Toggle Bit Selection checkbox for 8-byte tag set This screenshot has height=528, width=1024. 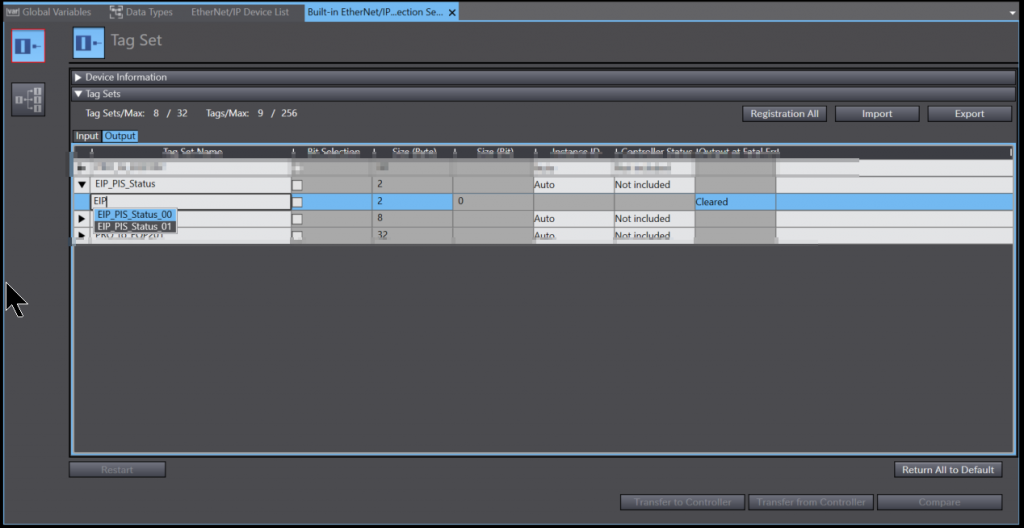coord(297,219)
